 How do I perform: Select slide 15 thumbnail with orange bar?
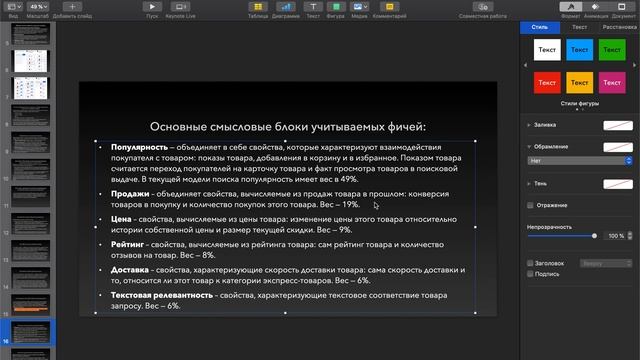[31, 305]
